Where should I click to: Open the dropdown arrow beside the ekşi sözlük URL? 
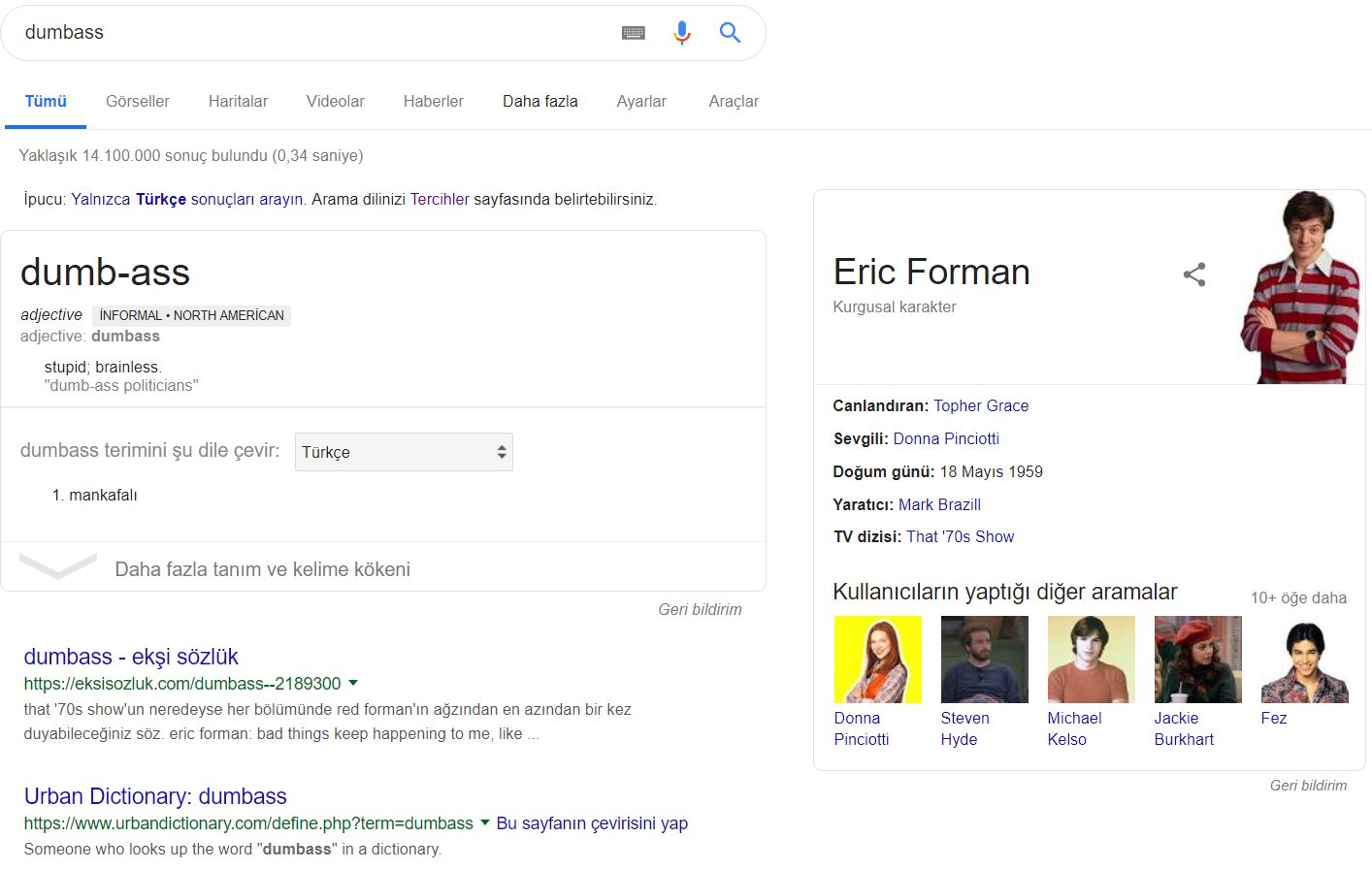(x=354, y=683)
